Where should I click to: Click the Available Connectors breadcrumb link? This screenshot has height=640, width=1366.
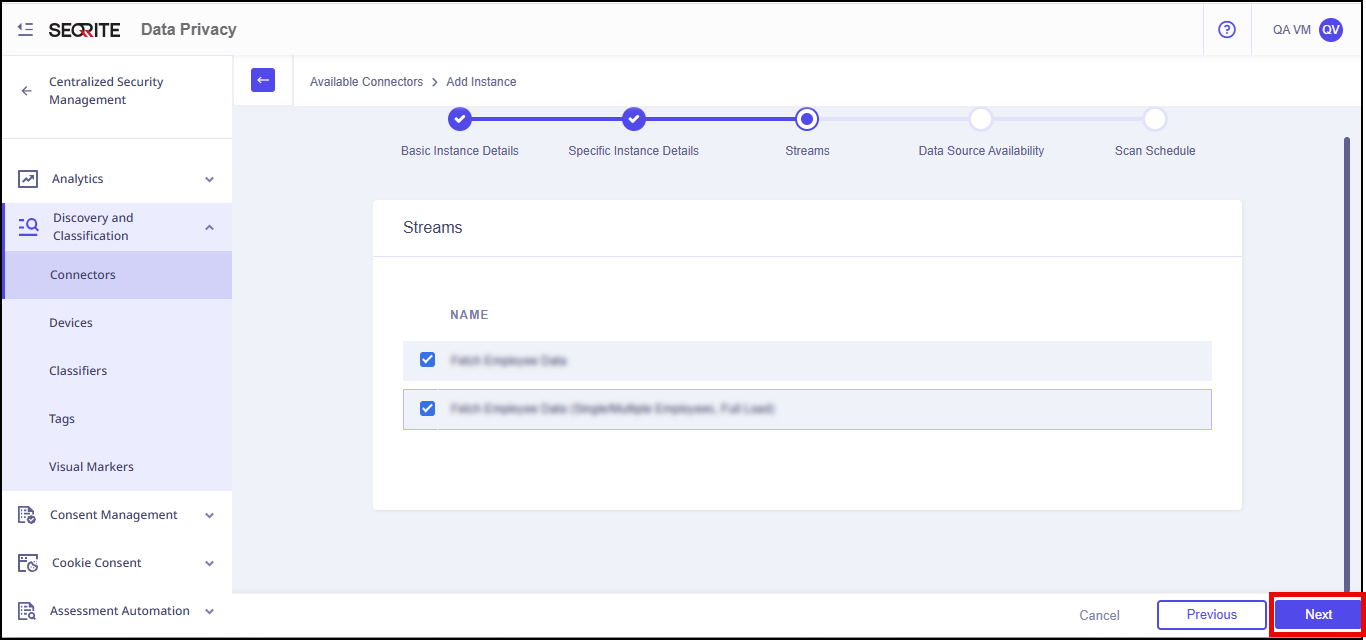click(366, 82)
